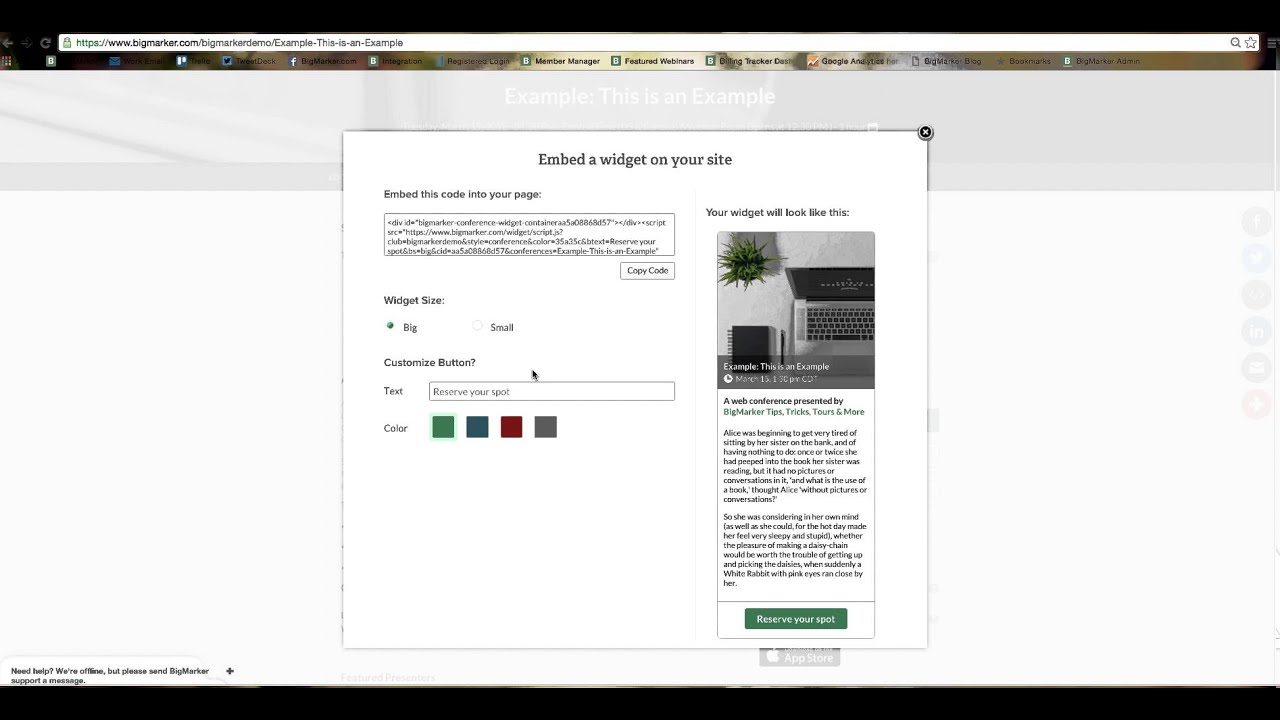
Task: Click the dimmed embed code share icon
Action: [1256, 295]
